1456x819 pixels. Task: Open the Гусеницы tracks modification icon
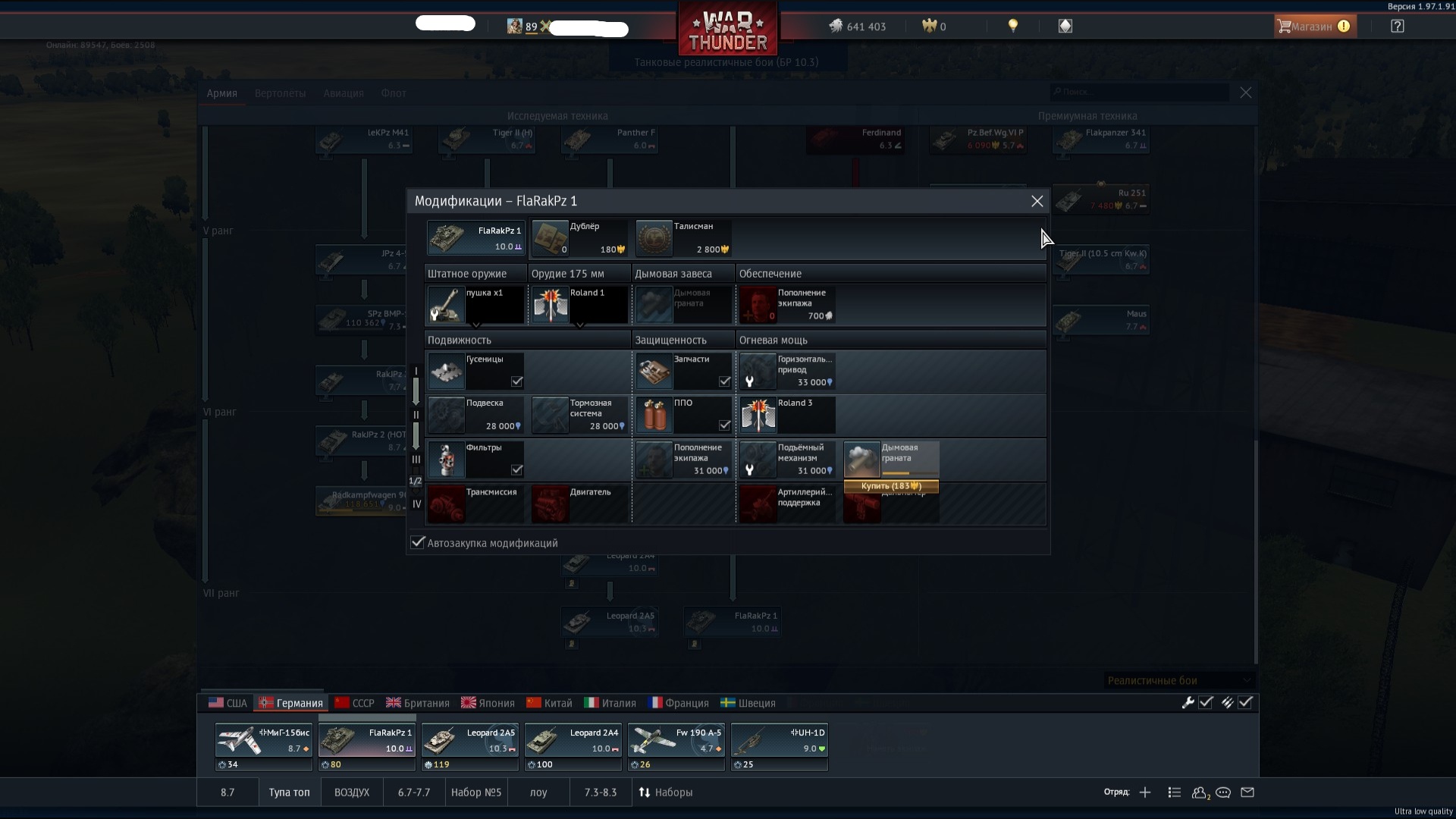tap(447, 372)
